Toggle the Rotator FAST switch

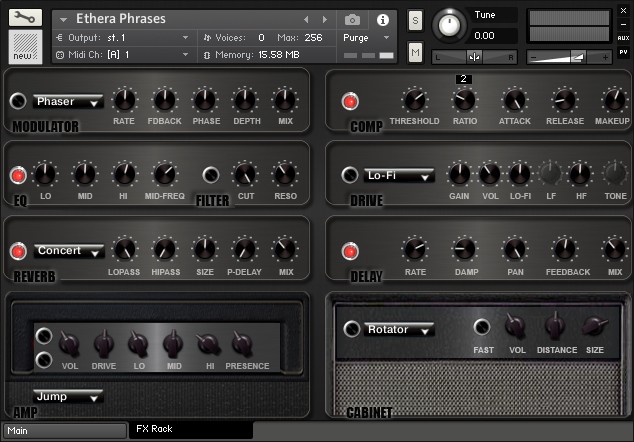[482, 327]
